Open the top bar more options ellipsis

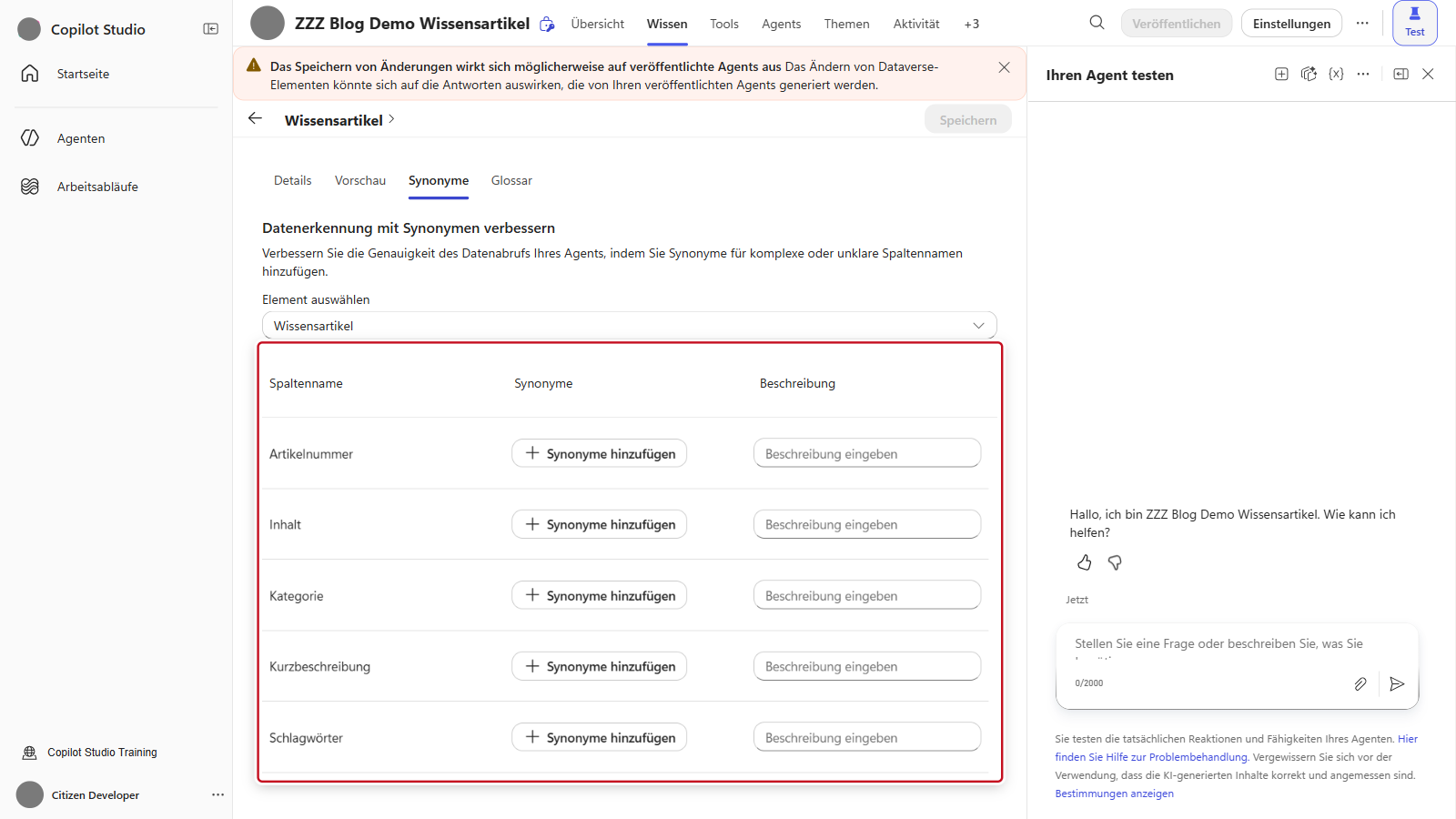[x=1362, y=24]
